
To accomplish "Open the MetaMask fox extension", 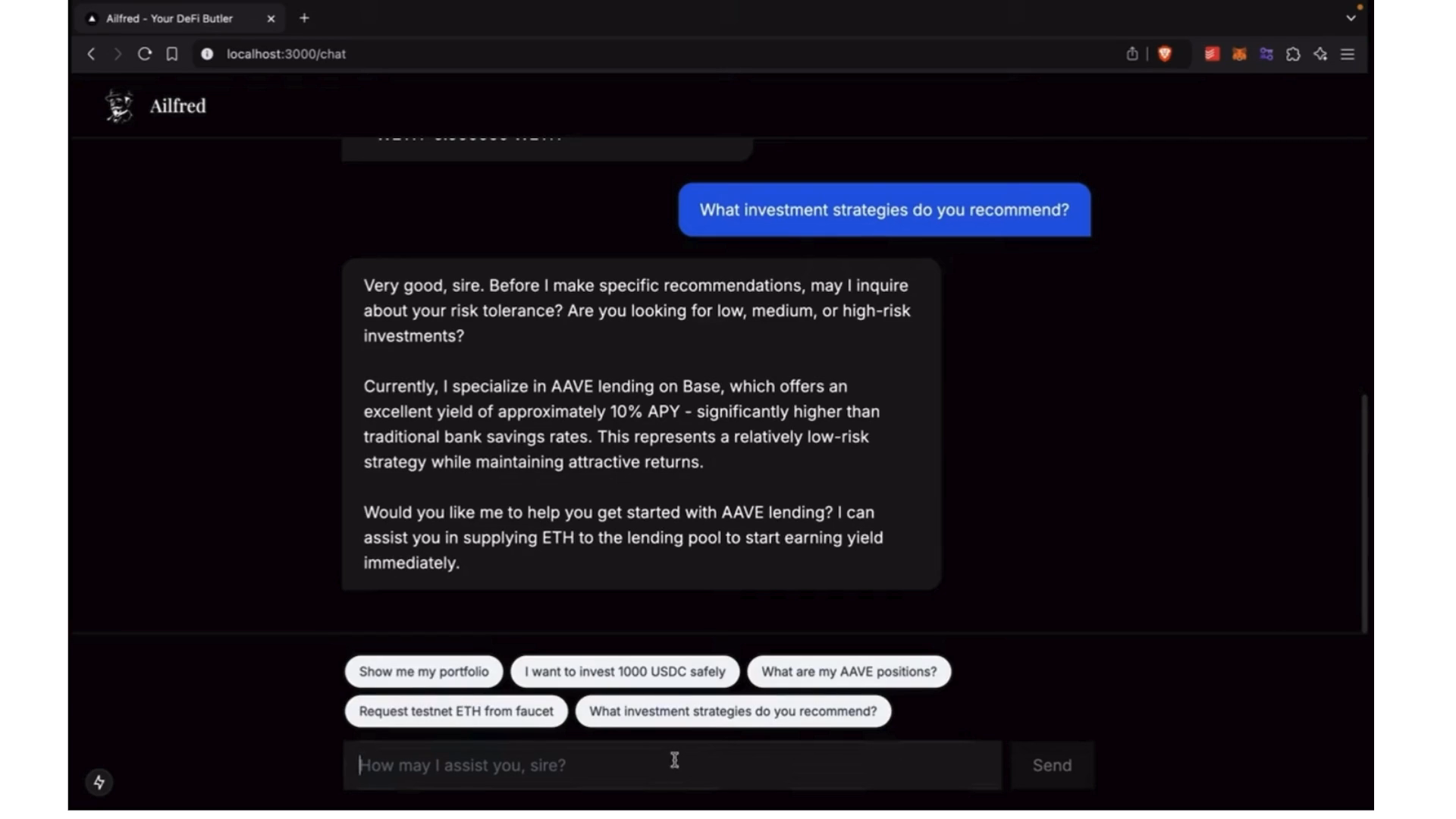I will (x=1239, y=54).
